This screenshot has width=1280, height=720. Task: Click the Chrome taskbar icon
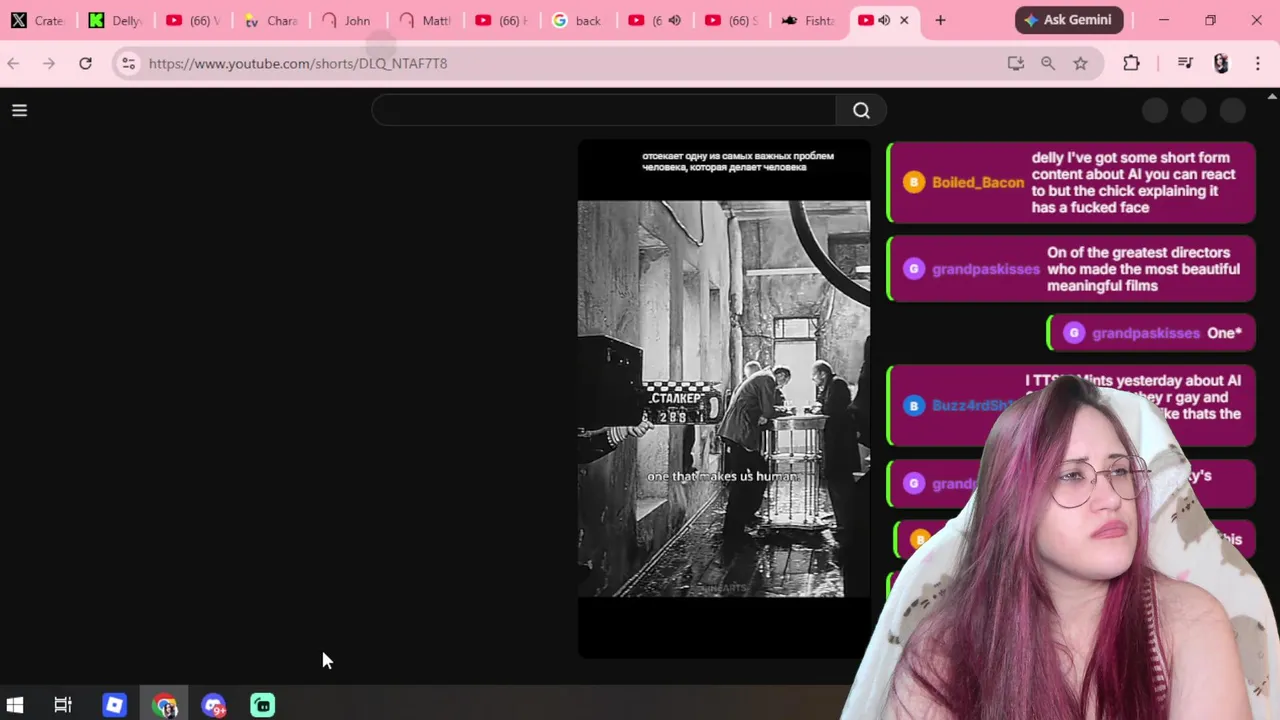pos(165,705)
